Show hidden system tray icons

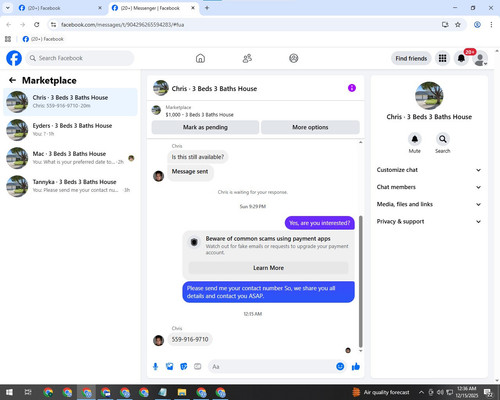[x=421, y=392]
